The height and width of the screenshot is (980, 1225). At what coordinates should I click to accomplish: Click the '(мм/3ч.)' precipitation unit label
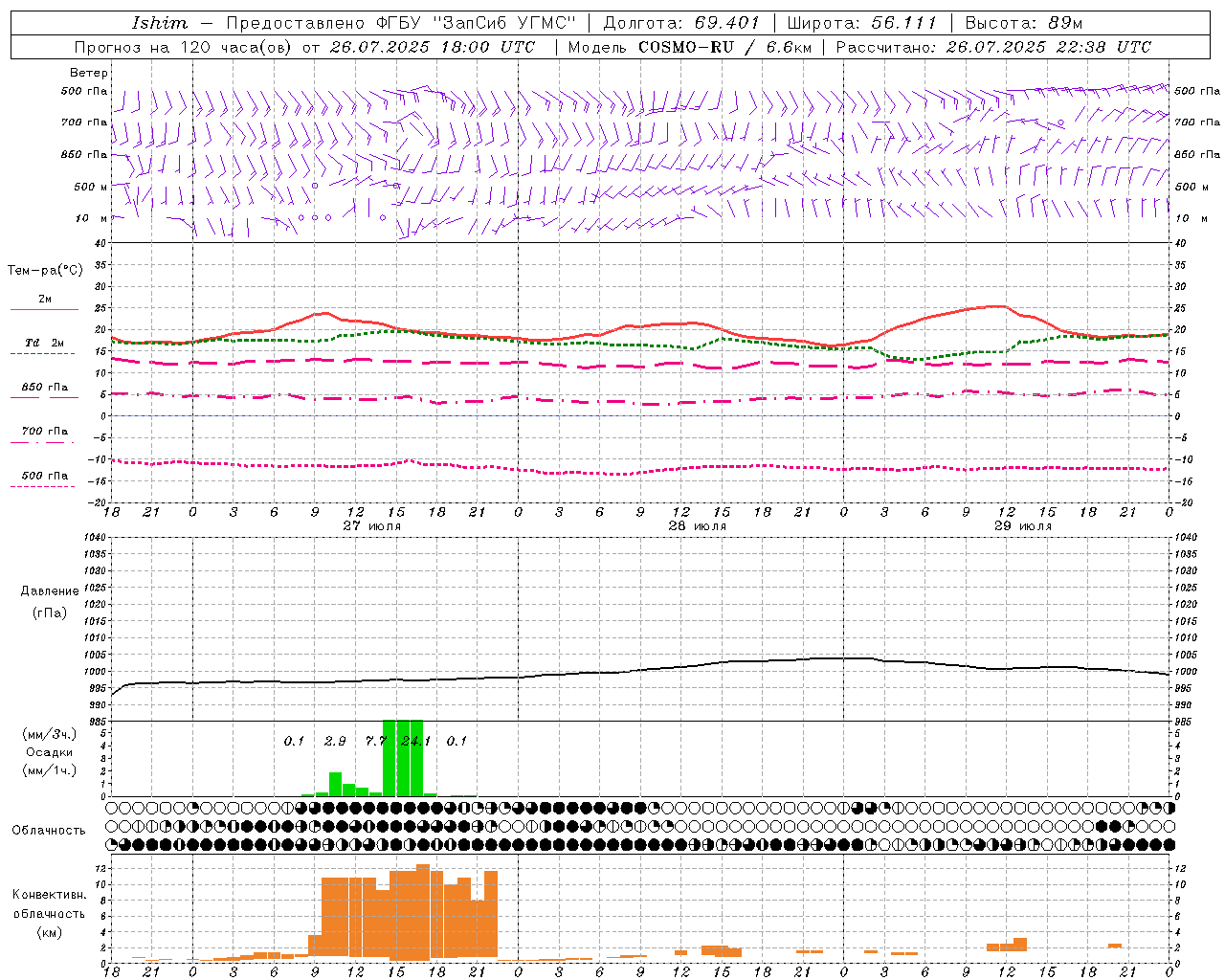[x=49, y=734]
